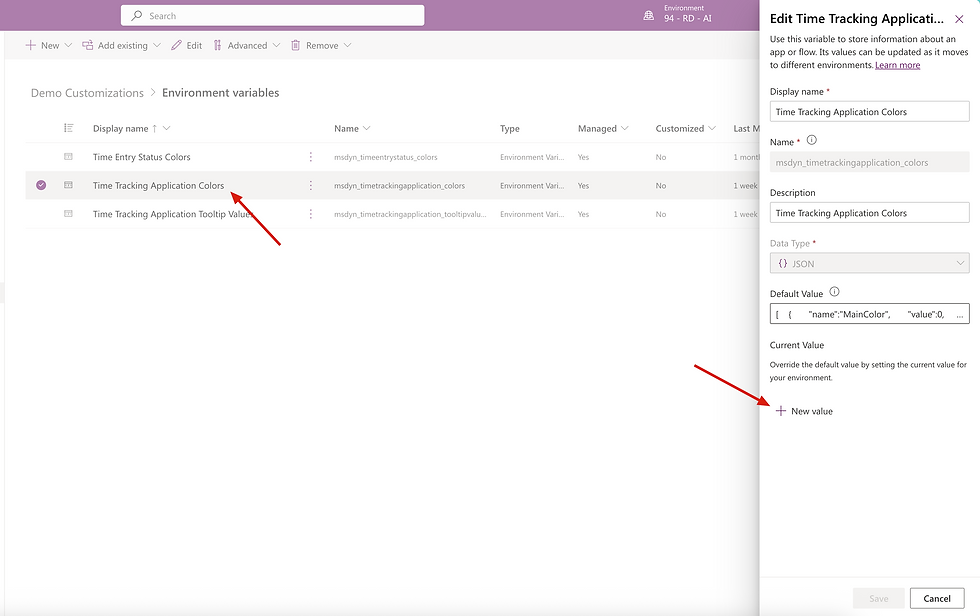The width and height of the screenshot is (980, 616).
Task: Expand the New dropdown chevron
Action: click(68, 45)
